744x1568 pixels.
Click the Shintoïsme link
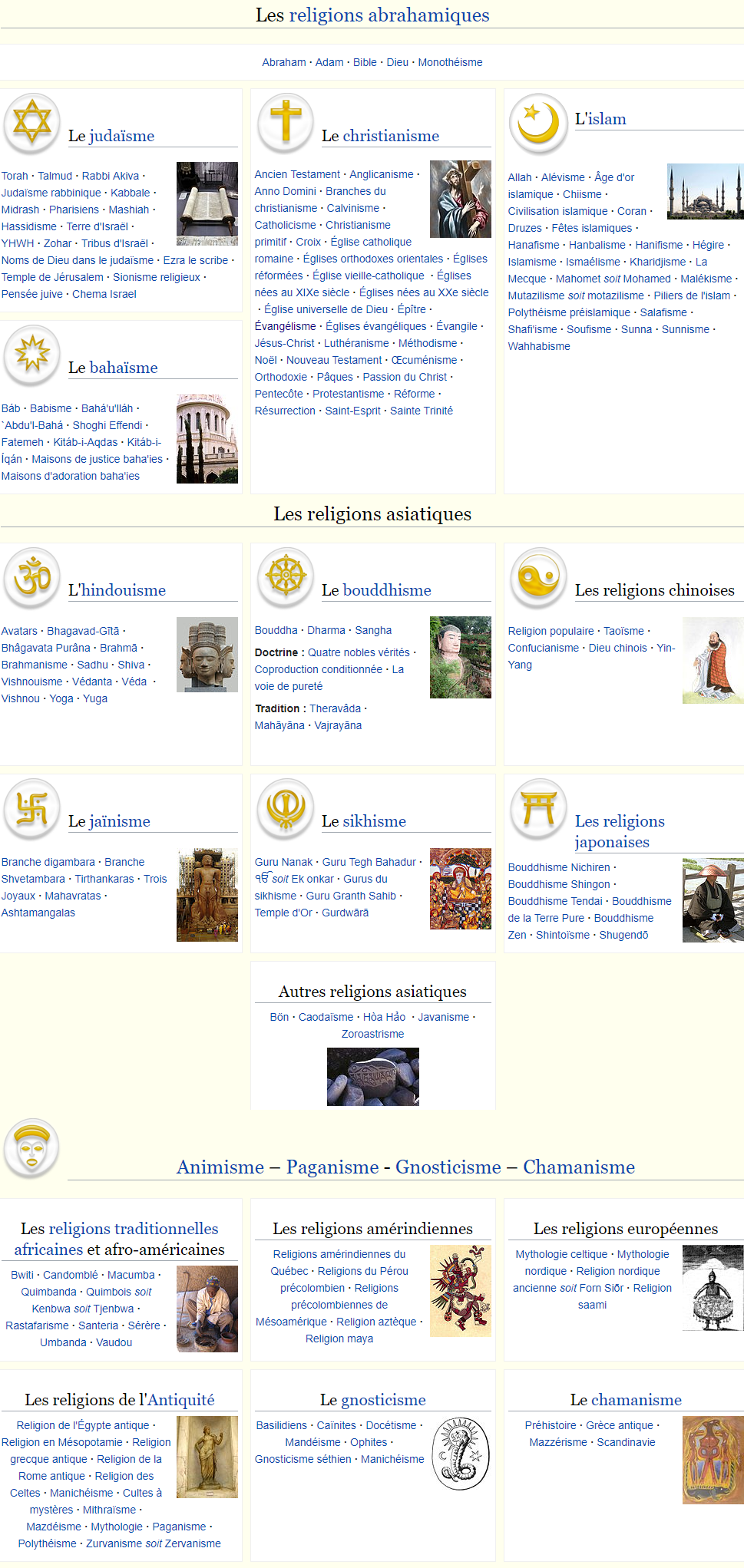coord(562,935)
